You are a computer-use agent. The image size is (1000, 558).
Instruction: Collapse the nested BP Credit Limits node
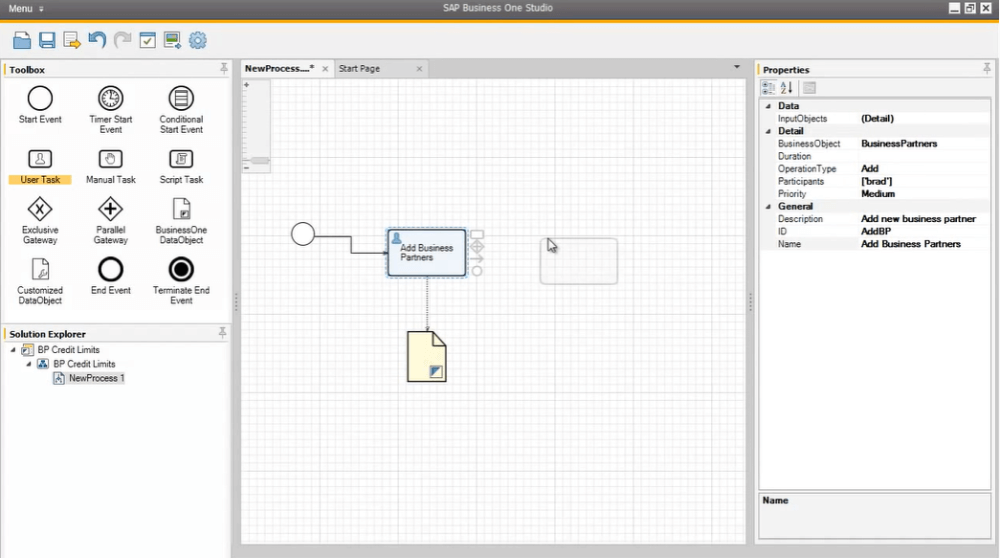coord(28,364)
